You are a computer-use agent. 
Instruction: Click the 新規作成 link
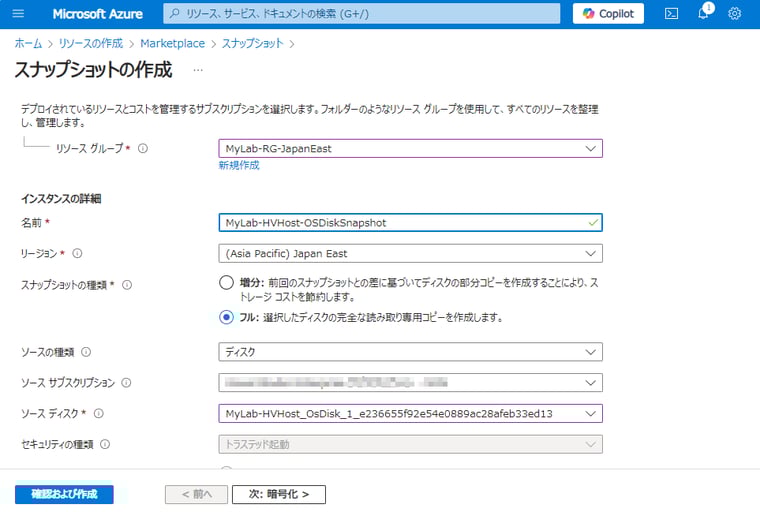click(239, 165)
